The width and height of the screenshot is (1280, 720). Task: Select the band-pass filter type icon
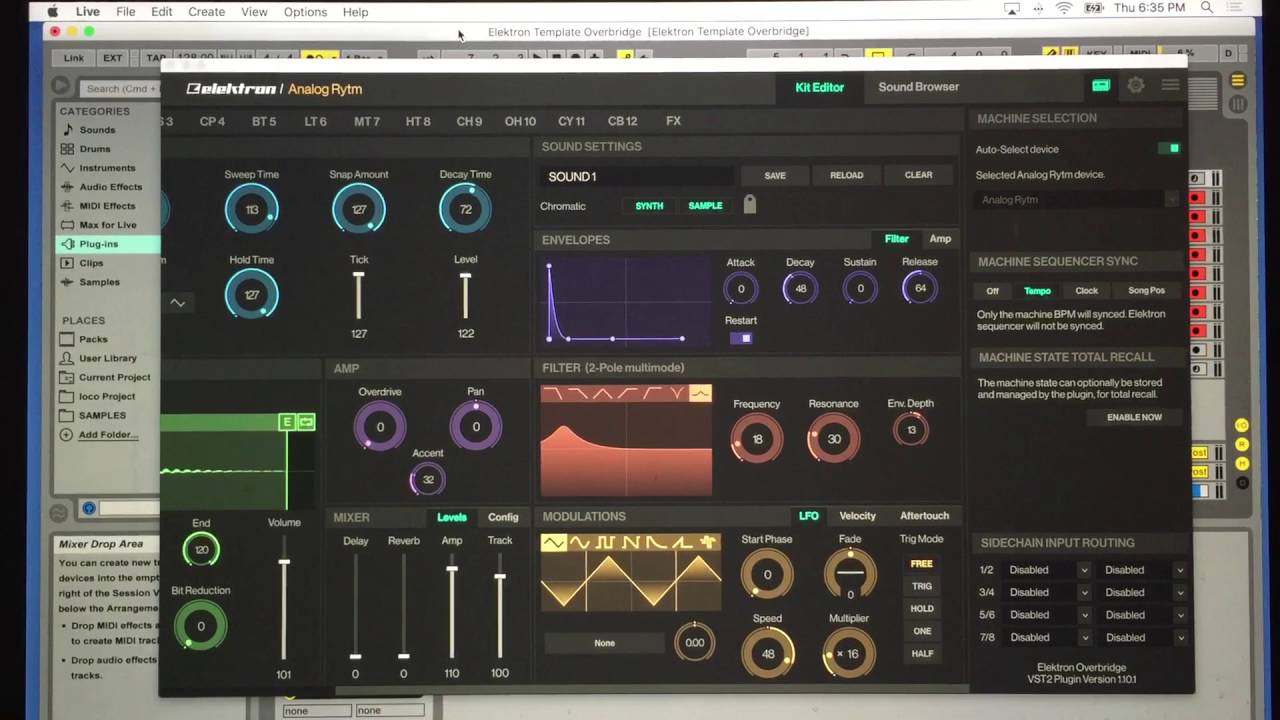point(602,394)
